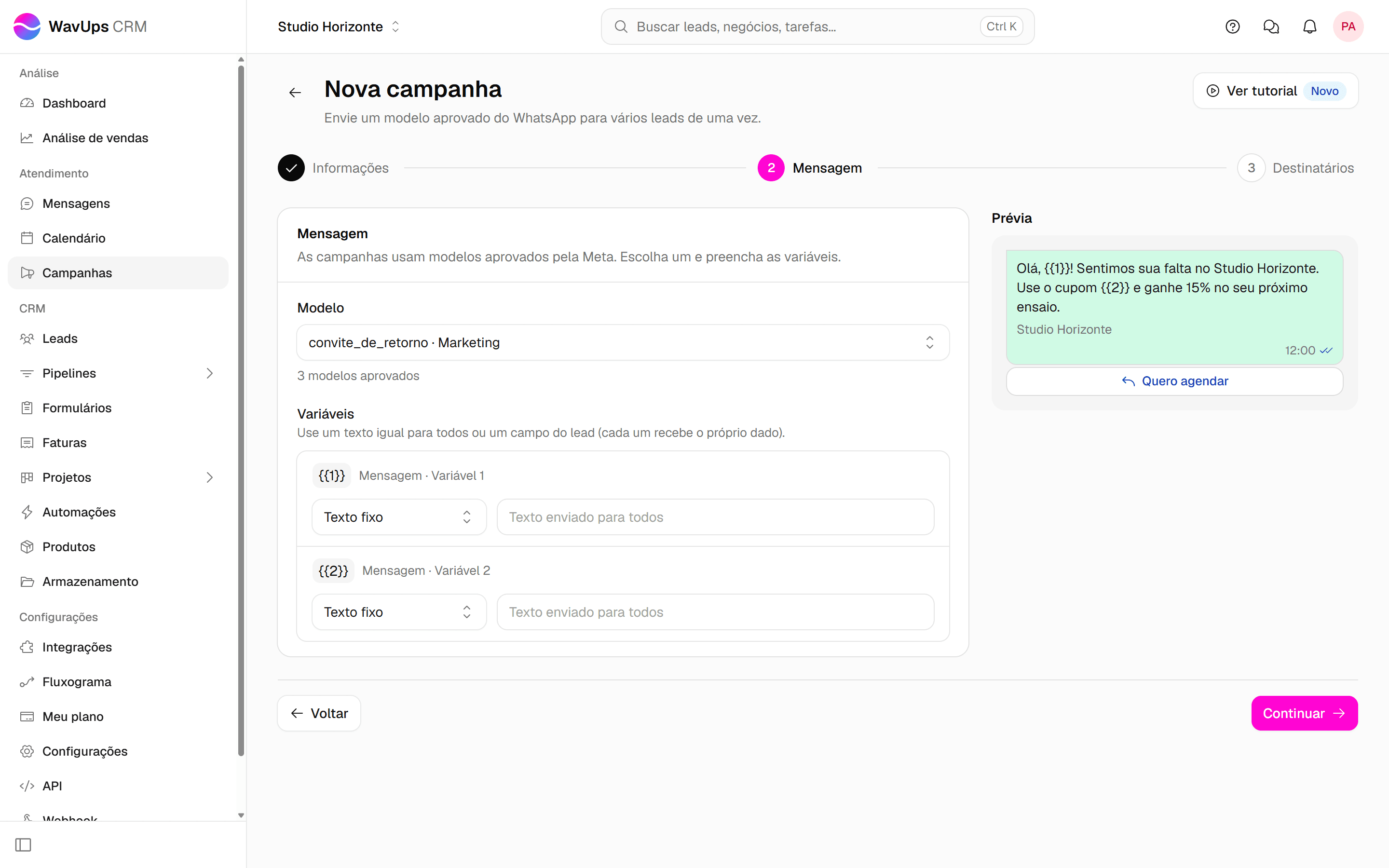Viewport: 1389px width, 868px height.
Task: Focus the Variável 1 text input
Action: pos(715,517)
